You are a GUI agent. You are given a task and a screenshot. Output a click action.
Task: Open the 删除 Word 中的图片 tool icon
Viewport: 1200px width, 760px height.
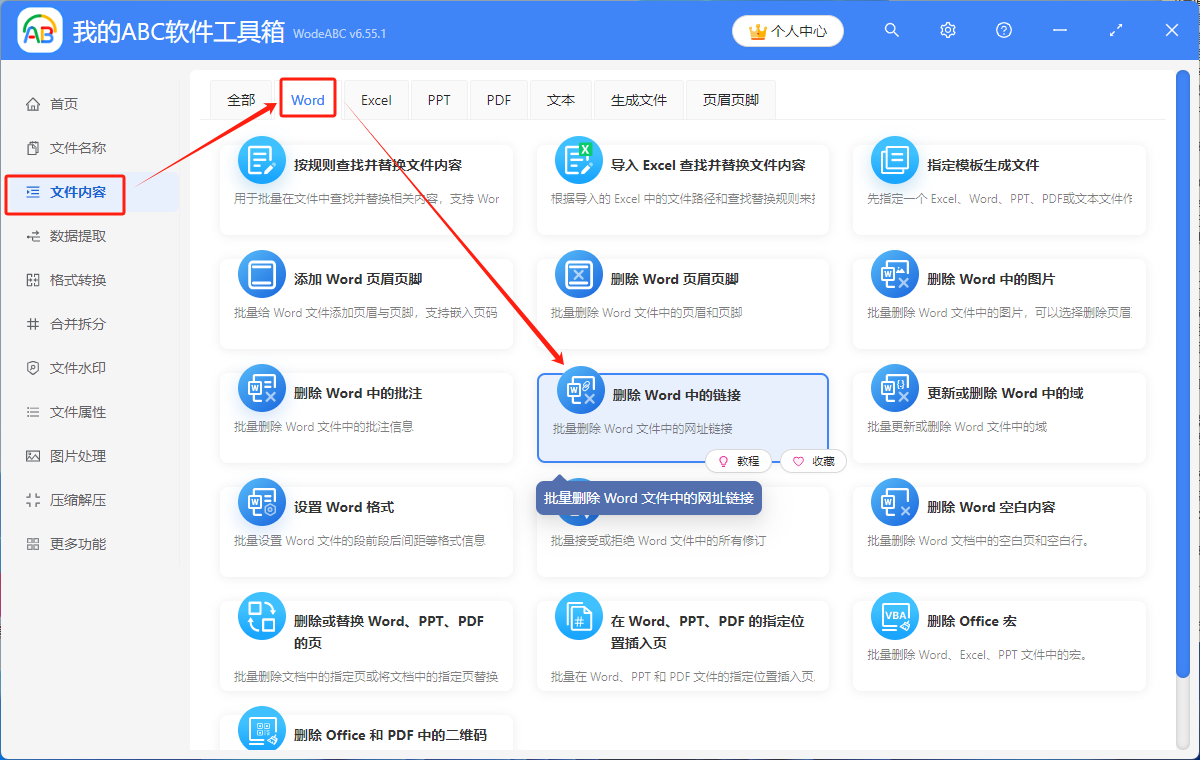tap(895, 273)
